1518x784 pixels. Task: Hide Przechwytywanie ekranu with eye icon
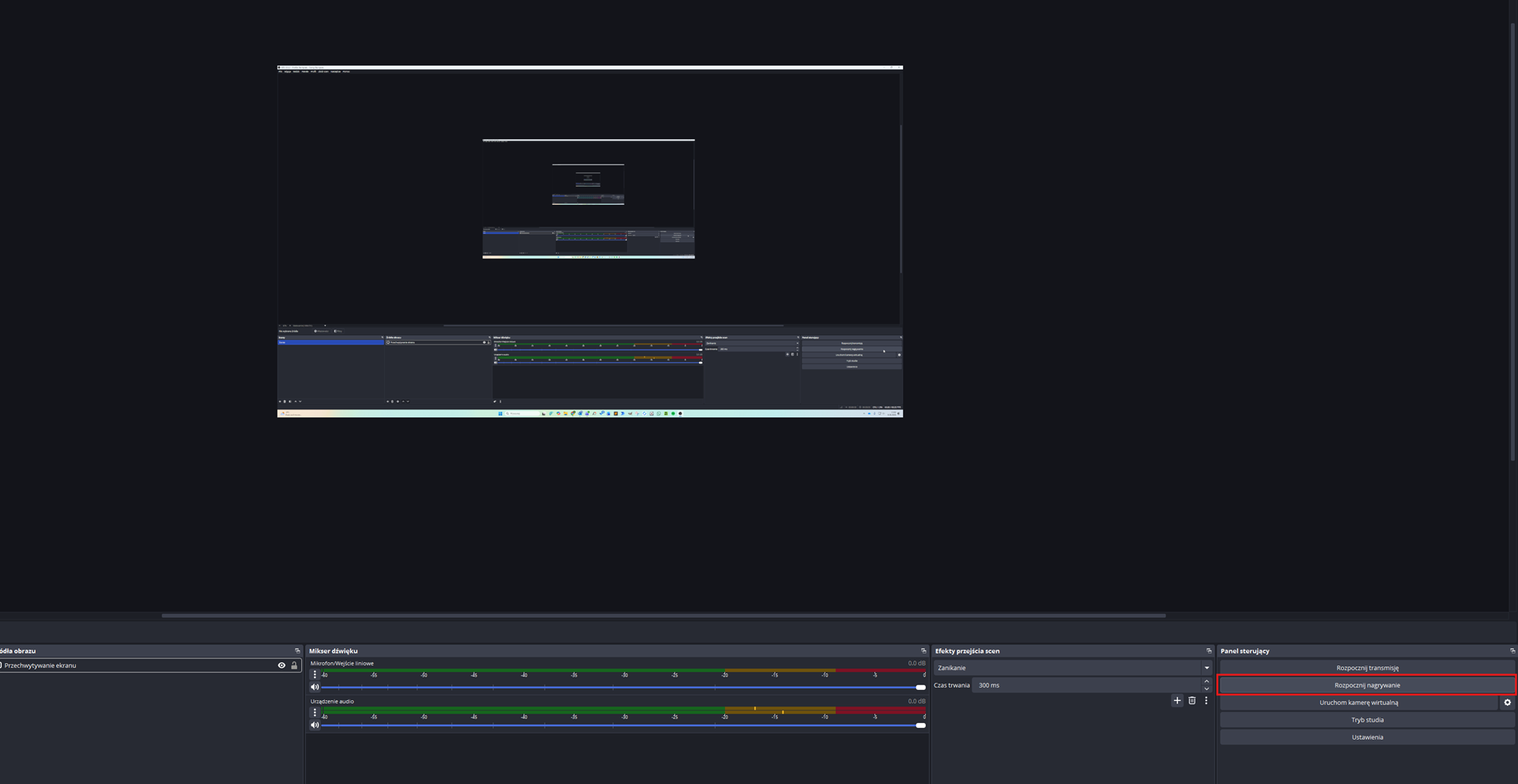(281, 665)
